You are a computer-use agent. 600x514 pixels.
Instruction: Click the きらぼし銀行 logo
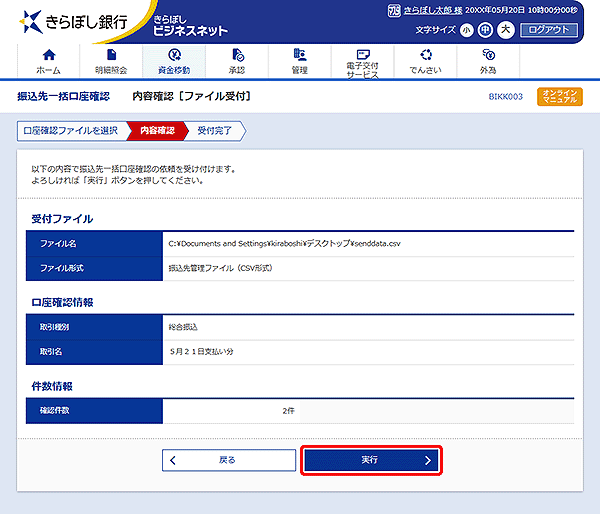click(x=73, y=21)
